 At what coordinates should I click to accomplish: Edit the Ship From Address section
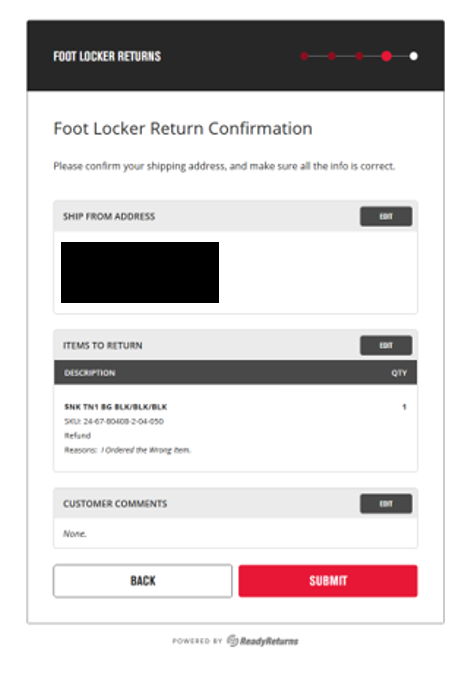(386, 216)
